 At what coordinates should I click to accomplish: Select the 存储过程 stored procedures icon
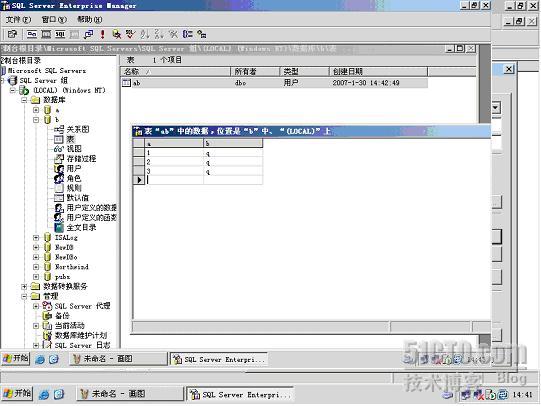[59, 159]
